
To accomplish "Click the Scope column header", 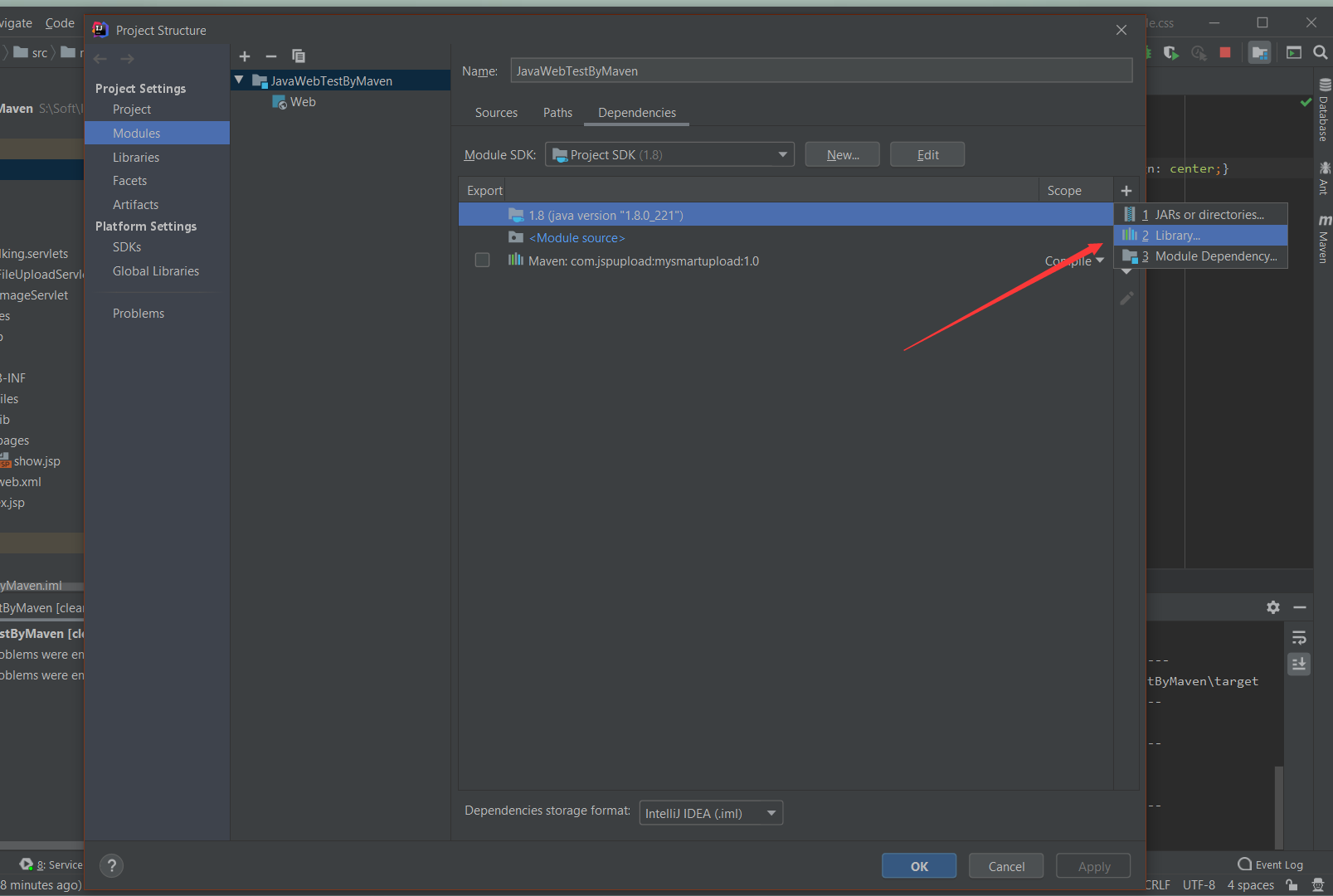I will pyautogui.click(x=1075, y=191).
